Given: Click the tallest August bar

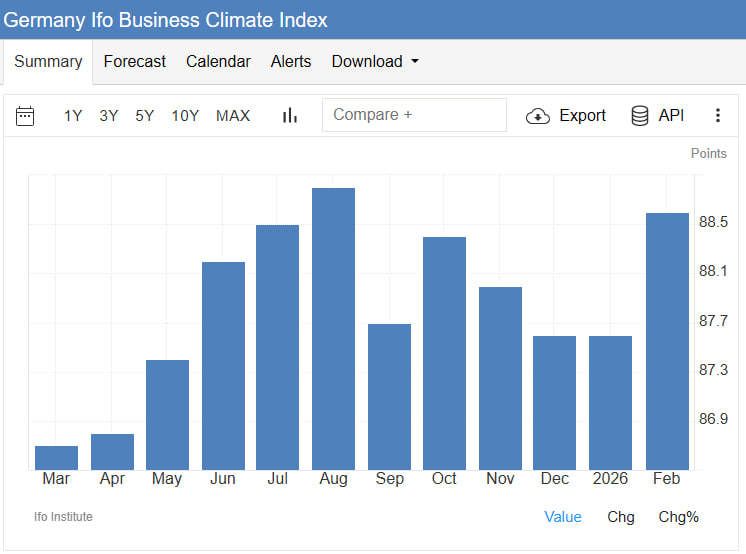Looking at the screenshot, I should click(x=334, y=330).
